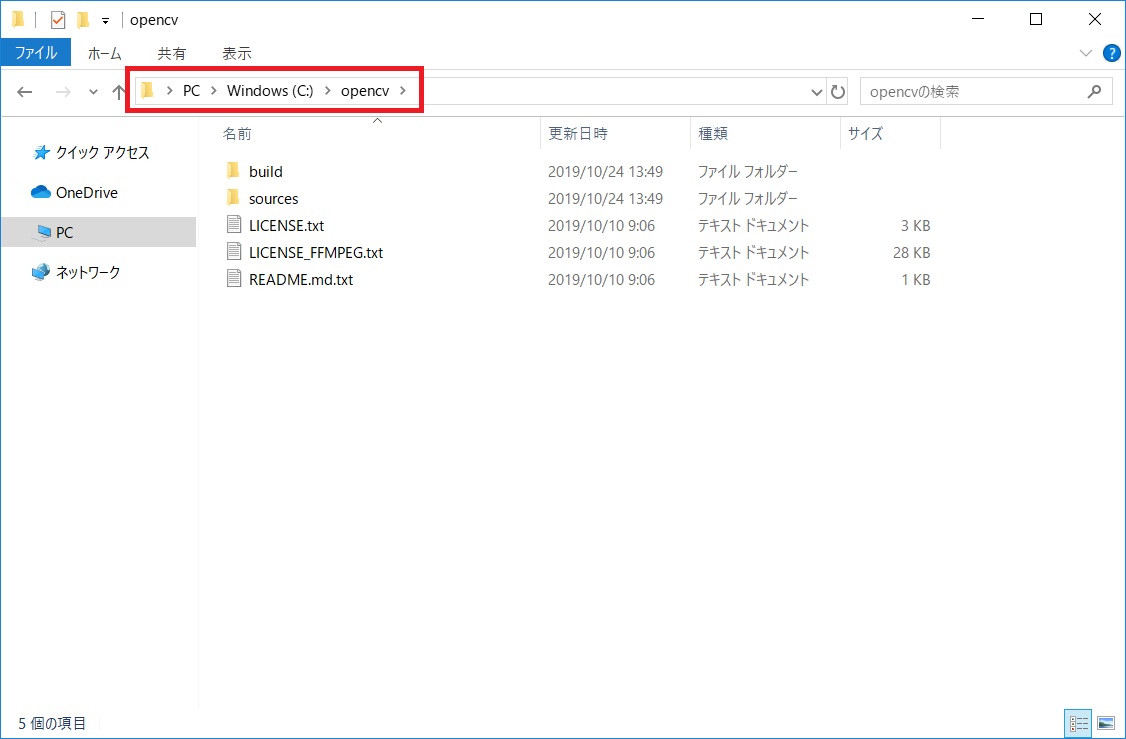Select OneDrive in navigation pane

tap(87, 192)
